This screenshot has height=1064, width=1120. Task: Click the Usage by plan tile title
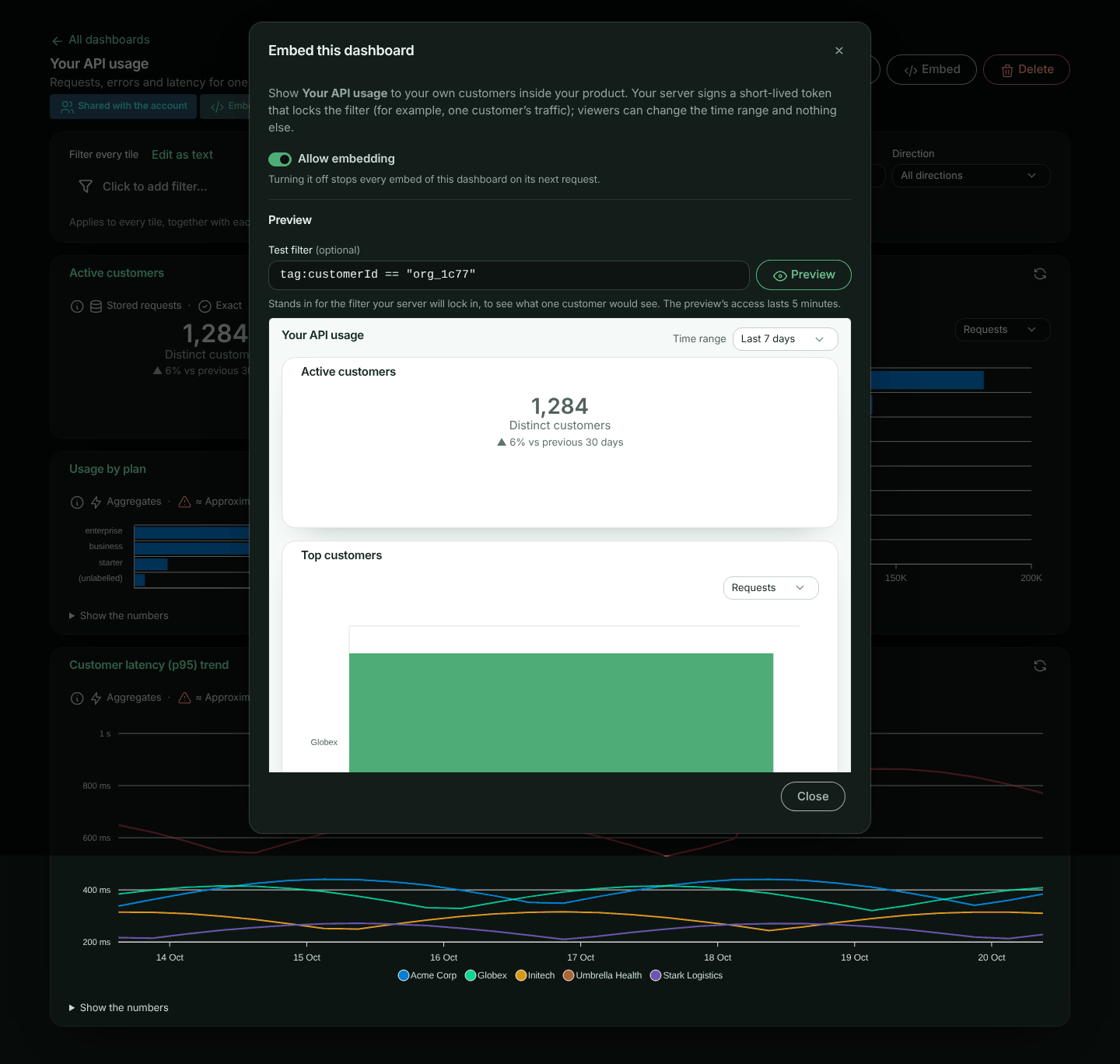click(x=107, y=469)
